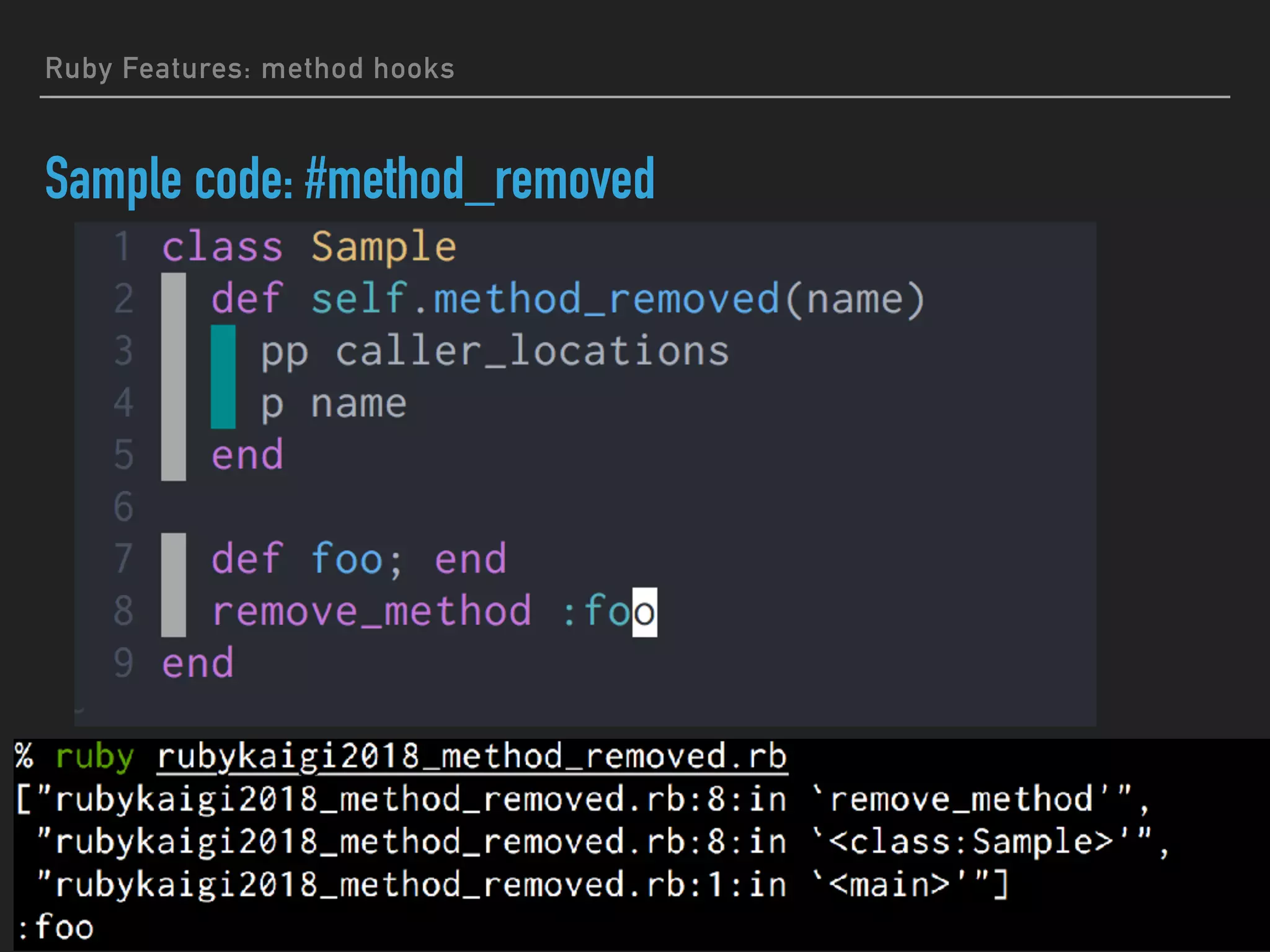
Task: Click 'def foo; end' on line 7
Action: [358, 559]
